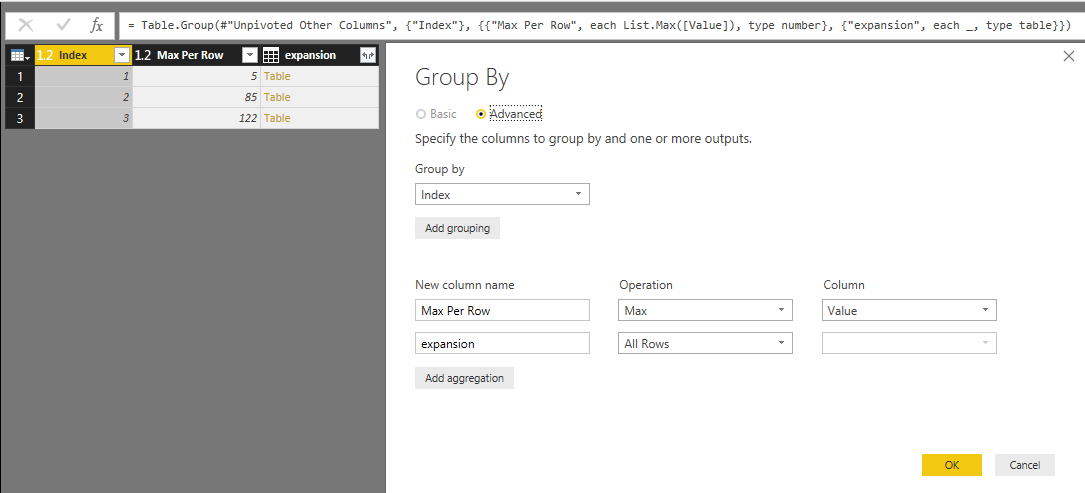1085x493 pixels.
Task: Click the Index column data type icon
Action: [44, 55]
